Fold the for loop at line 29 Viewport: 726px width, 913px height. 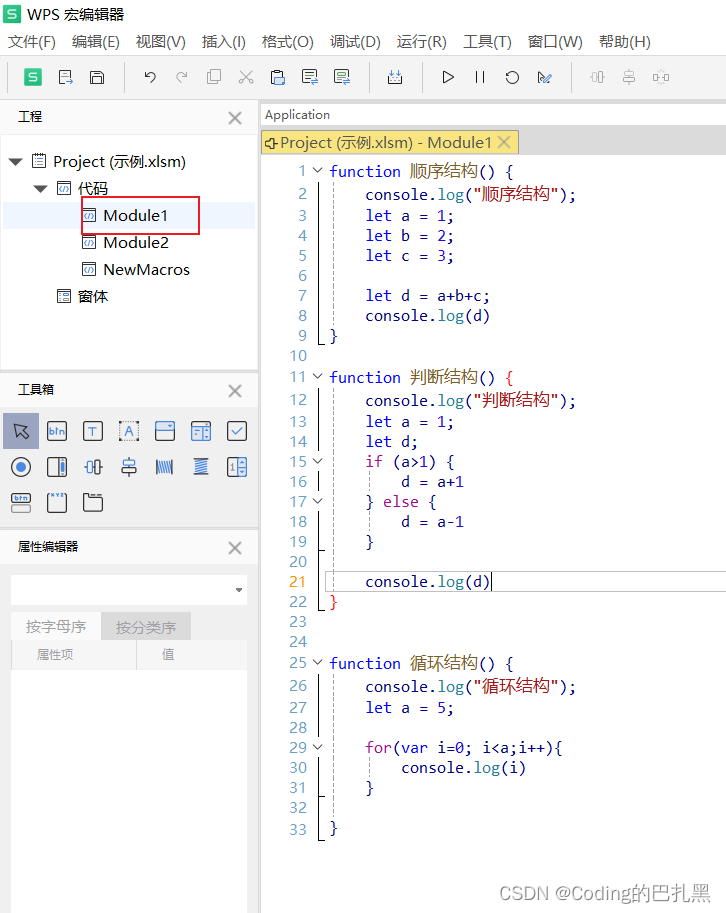(x=318, y=747)
